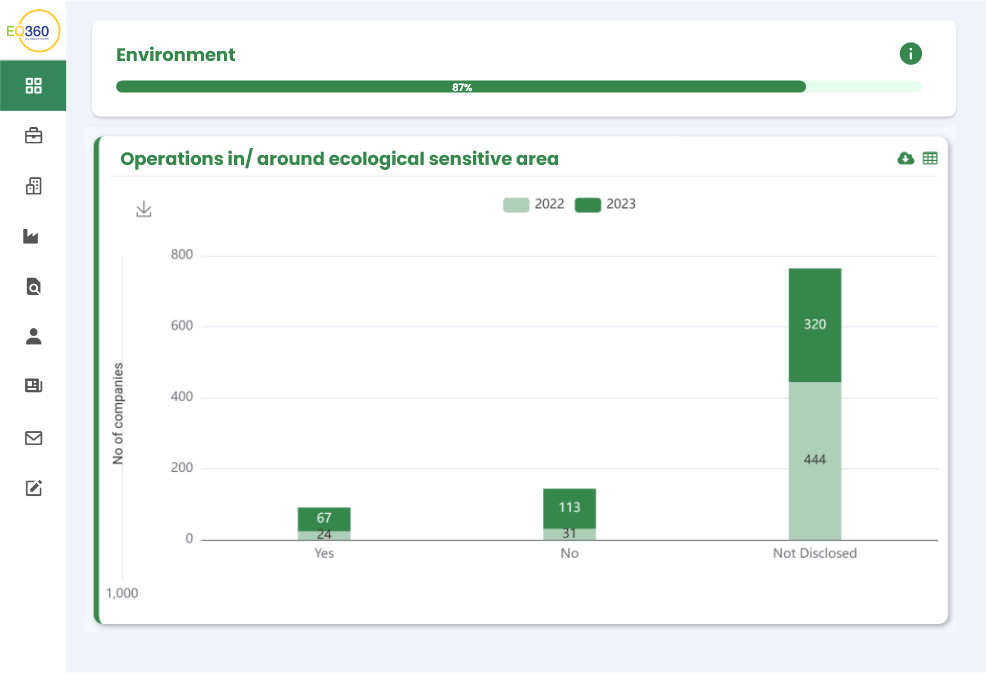Switch to table view of the chart data

coord(931,158)
